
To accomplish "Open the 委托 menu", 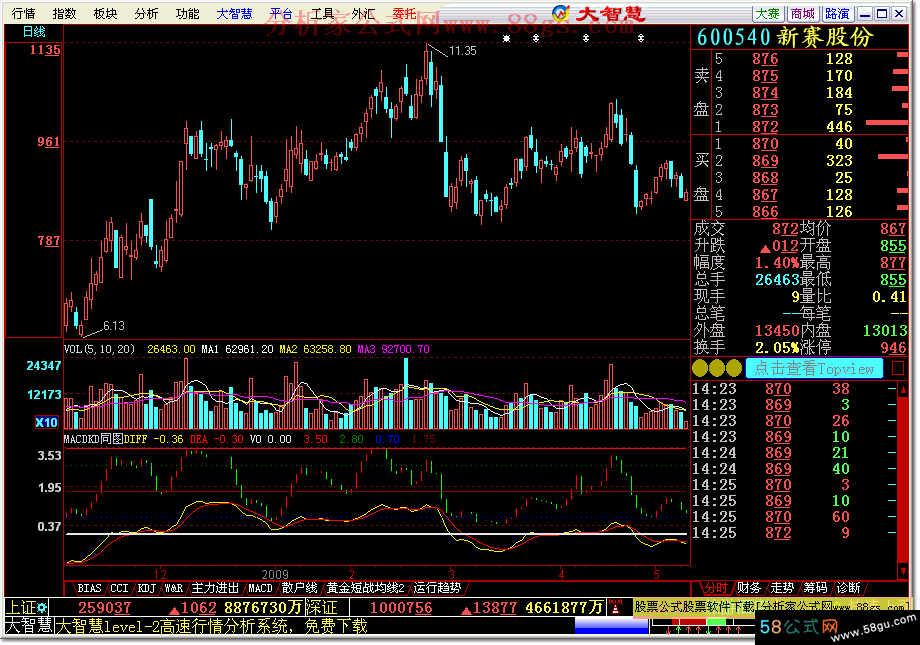I will pyautogui.click(x=404, y=13).
